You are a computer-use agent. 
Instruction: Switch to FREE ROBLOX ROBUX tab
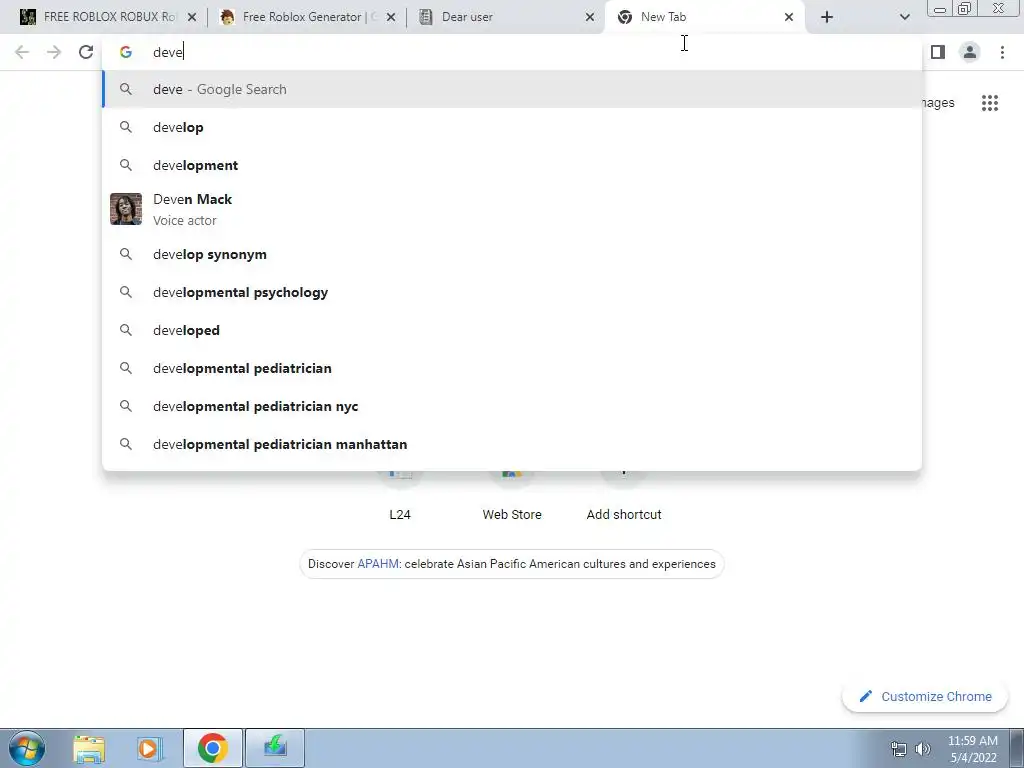pyautogui.click(x=98, y=17)
